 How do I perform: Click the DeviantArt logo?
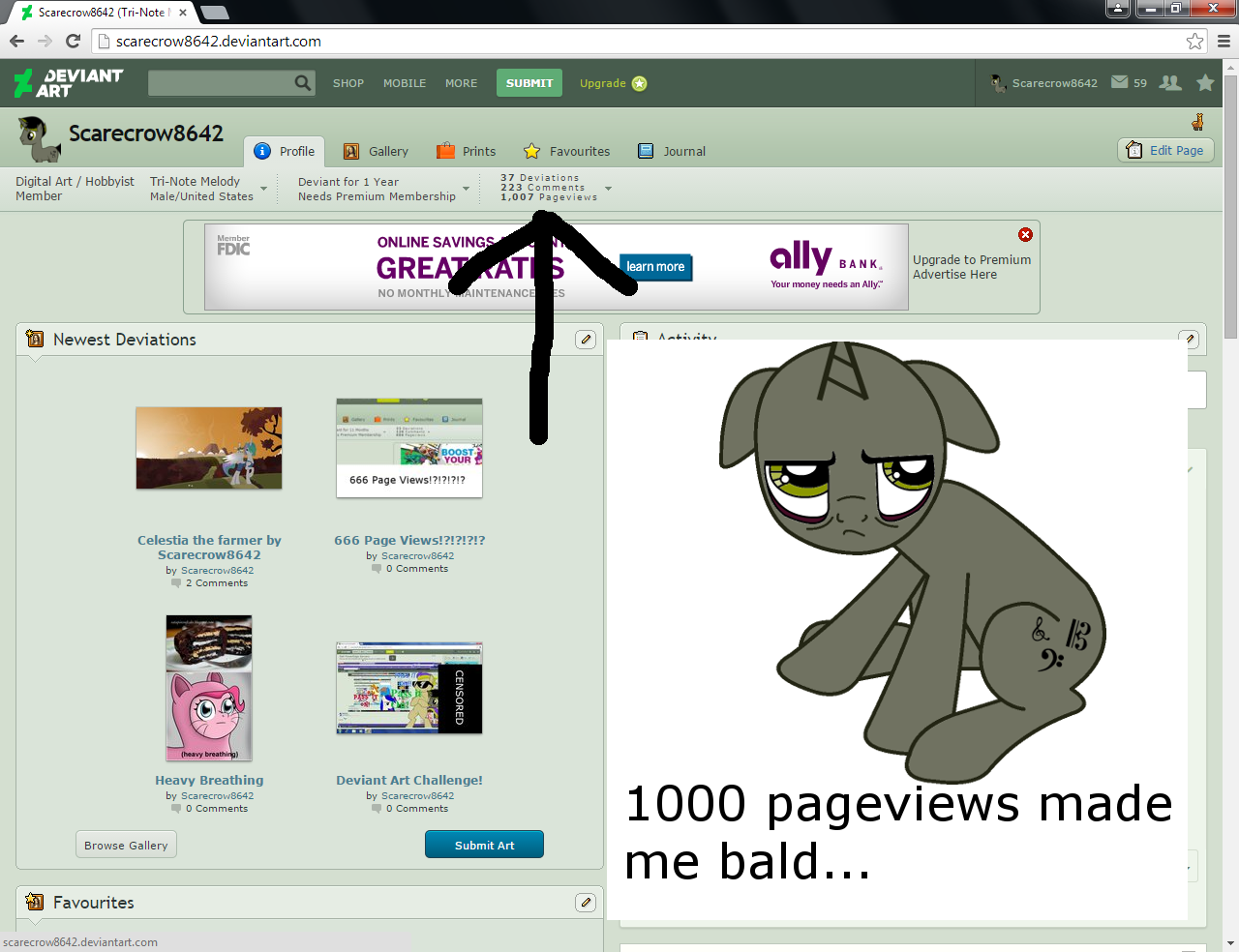[69, 83]
